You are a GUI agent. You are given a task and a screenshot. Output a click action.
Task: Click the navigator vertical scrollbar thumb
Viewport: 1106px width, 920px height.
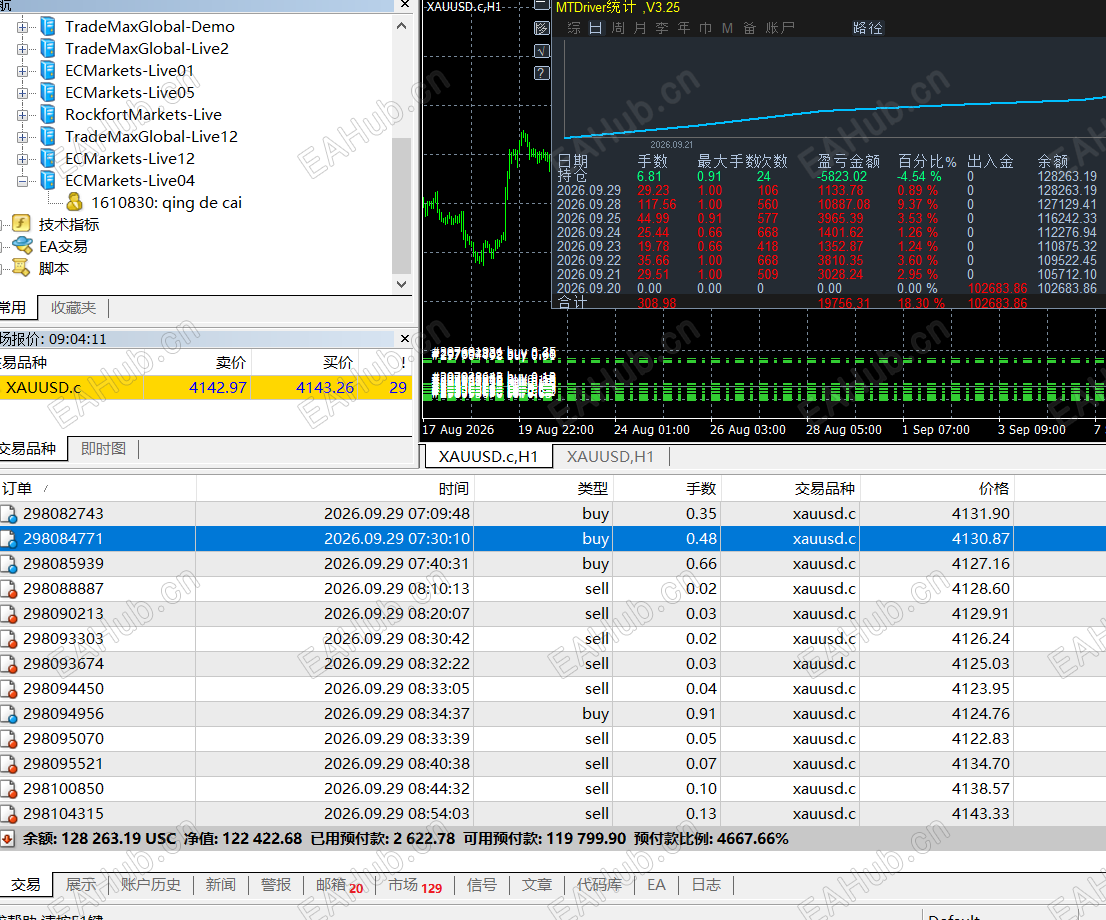tap(401, 205)
